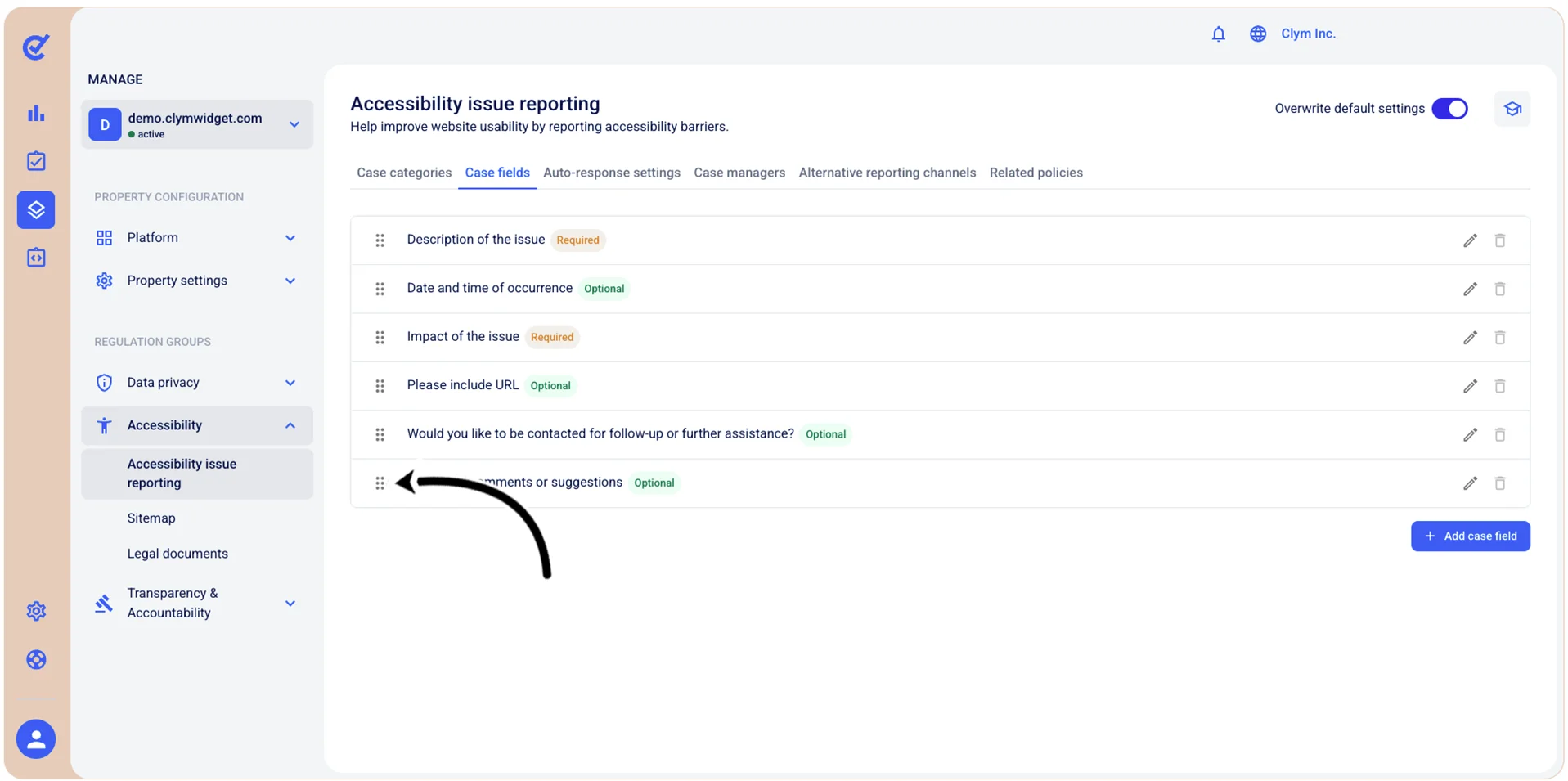Delete the Impact of the issue field
The height and width of the screenshot is (781, 1568).
pos(1499,337)
